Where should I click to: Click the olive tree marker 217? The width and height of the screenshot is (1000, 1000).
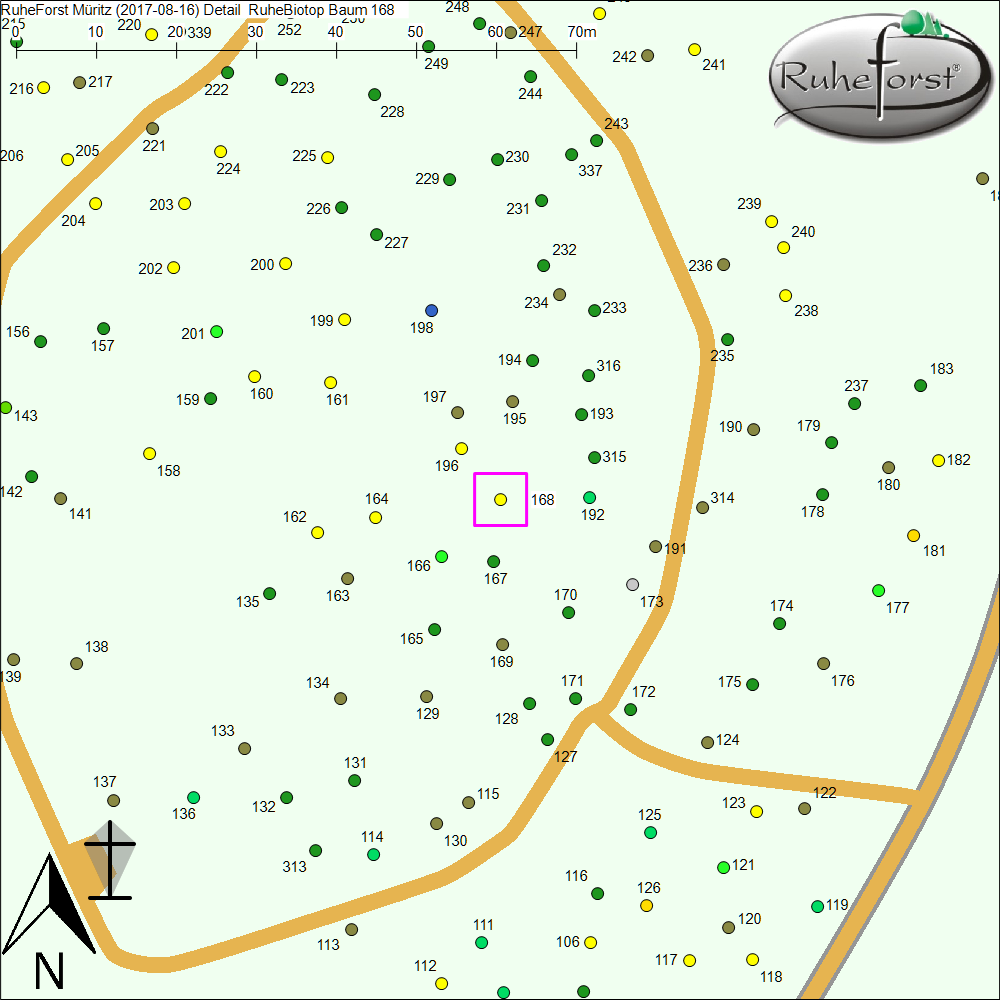pos(79,82)
